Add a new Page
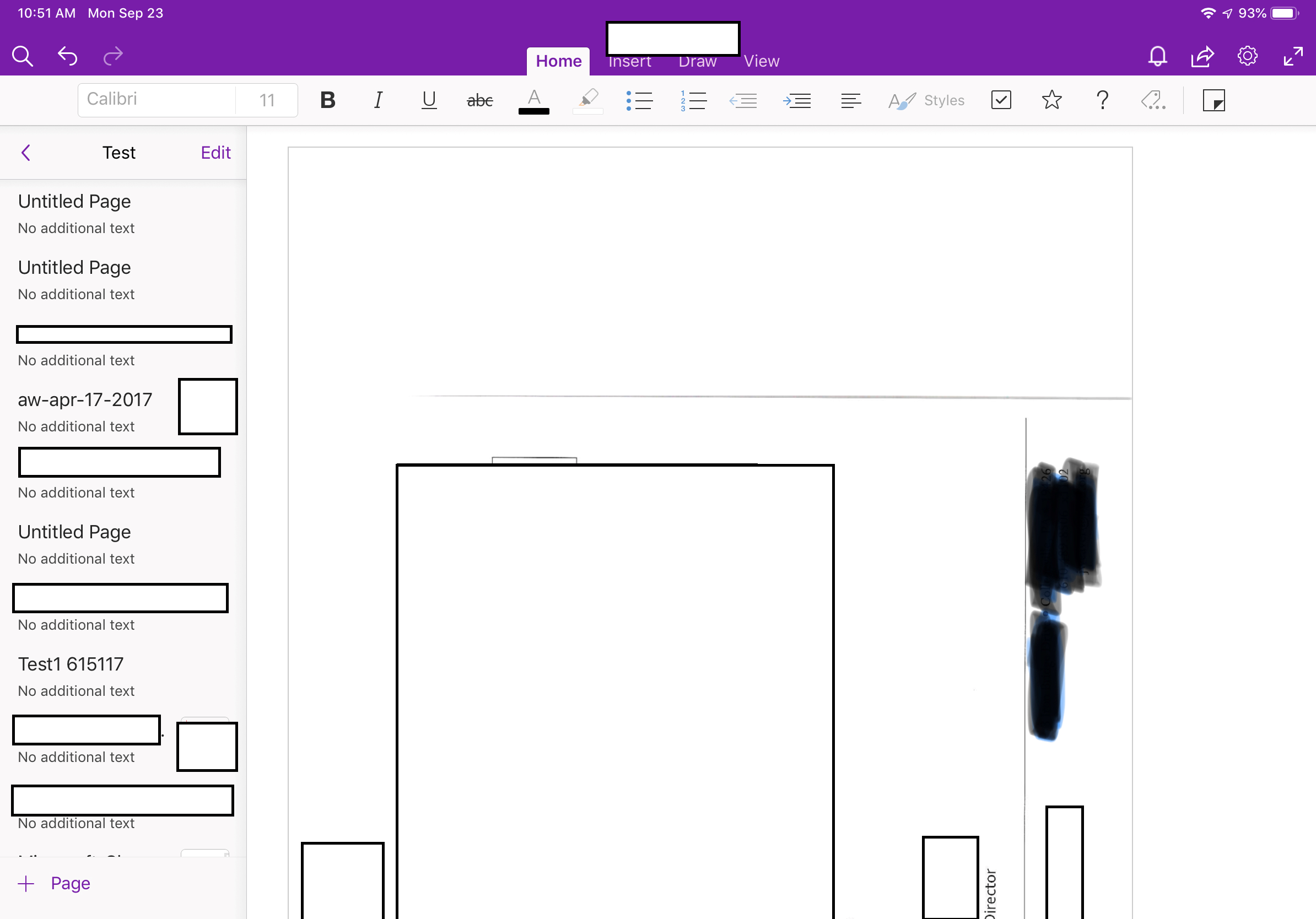Screen dimensions: 1316x919 tap(55, 883)
